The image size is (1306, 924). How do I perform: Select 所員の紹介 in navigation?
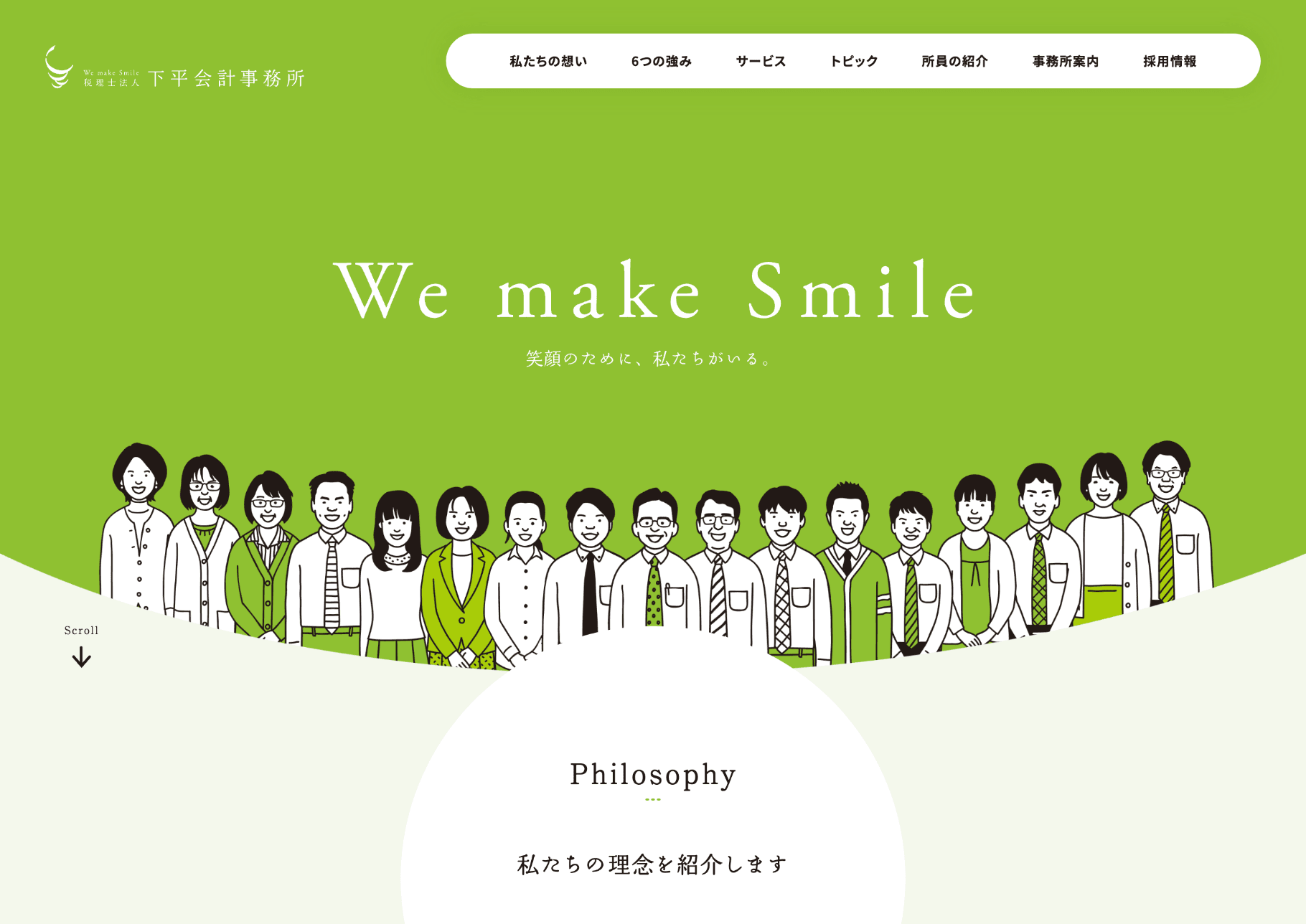(955, 62)
